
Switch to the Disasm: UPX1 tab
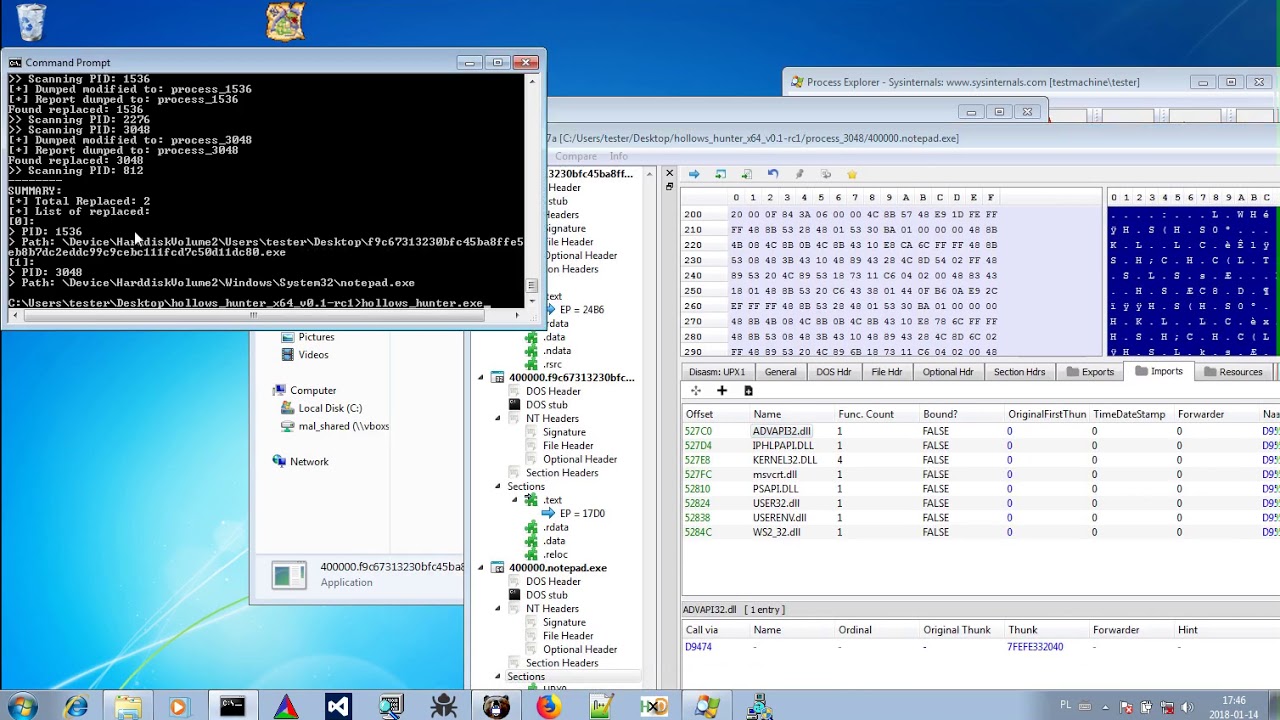click(x=716, y=372)
